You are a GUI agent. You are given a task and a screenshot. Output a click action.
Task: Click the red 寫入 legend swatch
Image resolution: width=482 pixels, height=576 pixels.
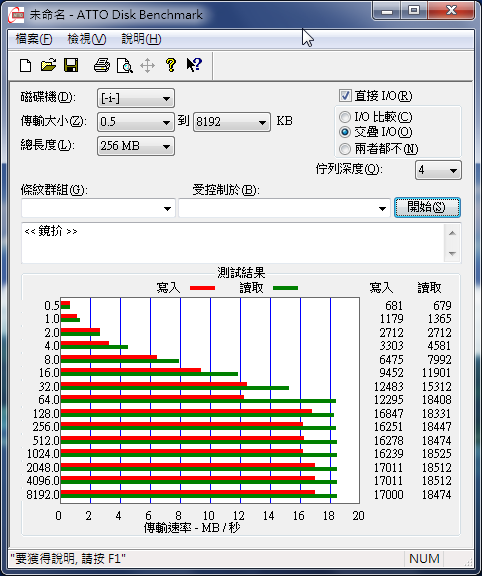pos(202,288)
